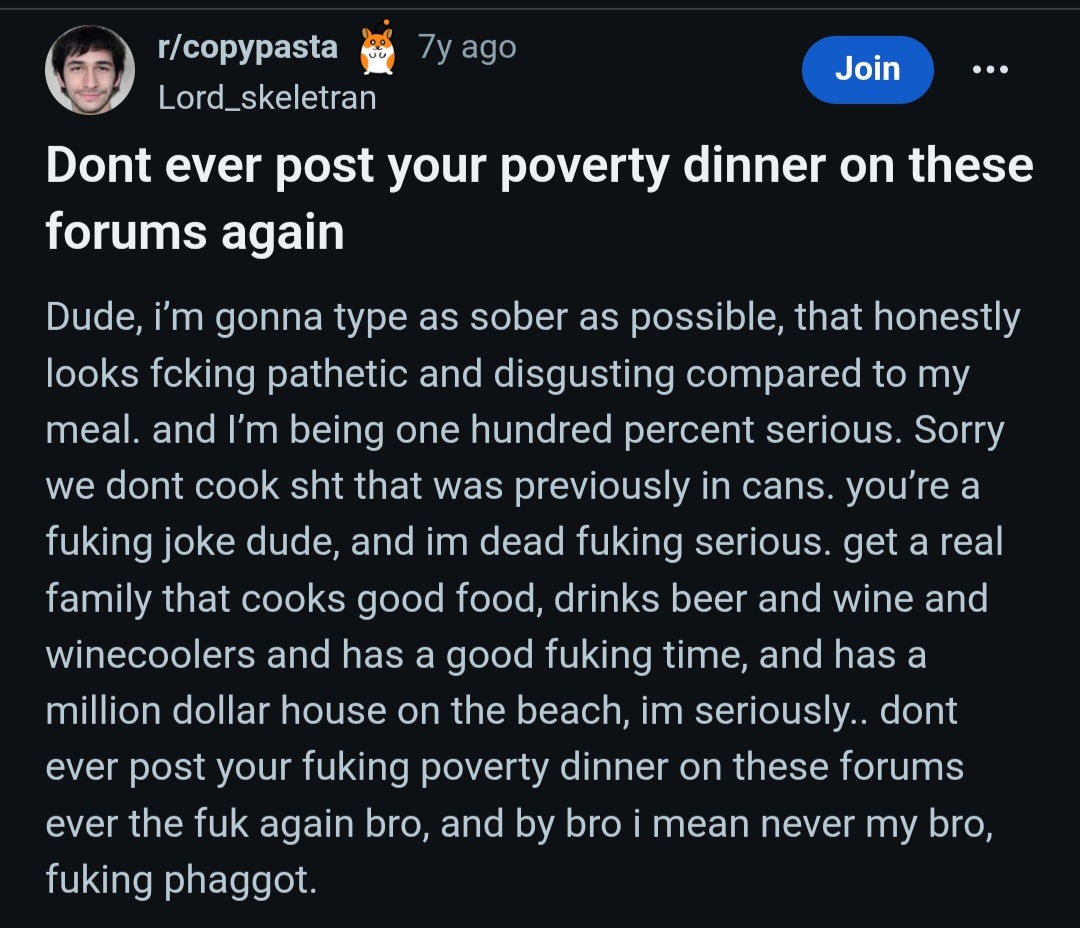Click the first body line starting with "Dude"
The image size is (1080, 928).
point(532,318)
